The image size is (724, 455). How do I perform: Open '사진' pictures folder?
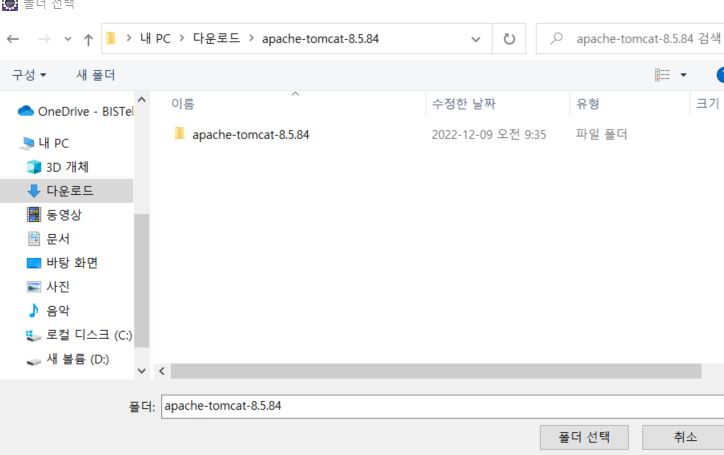tap(58, 287)
